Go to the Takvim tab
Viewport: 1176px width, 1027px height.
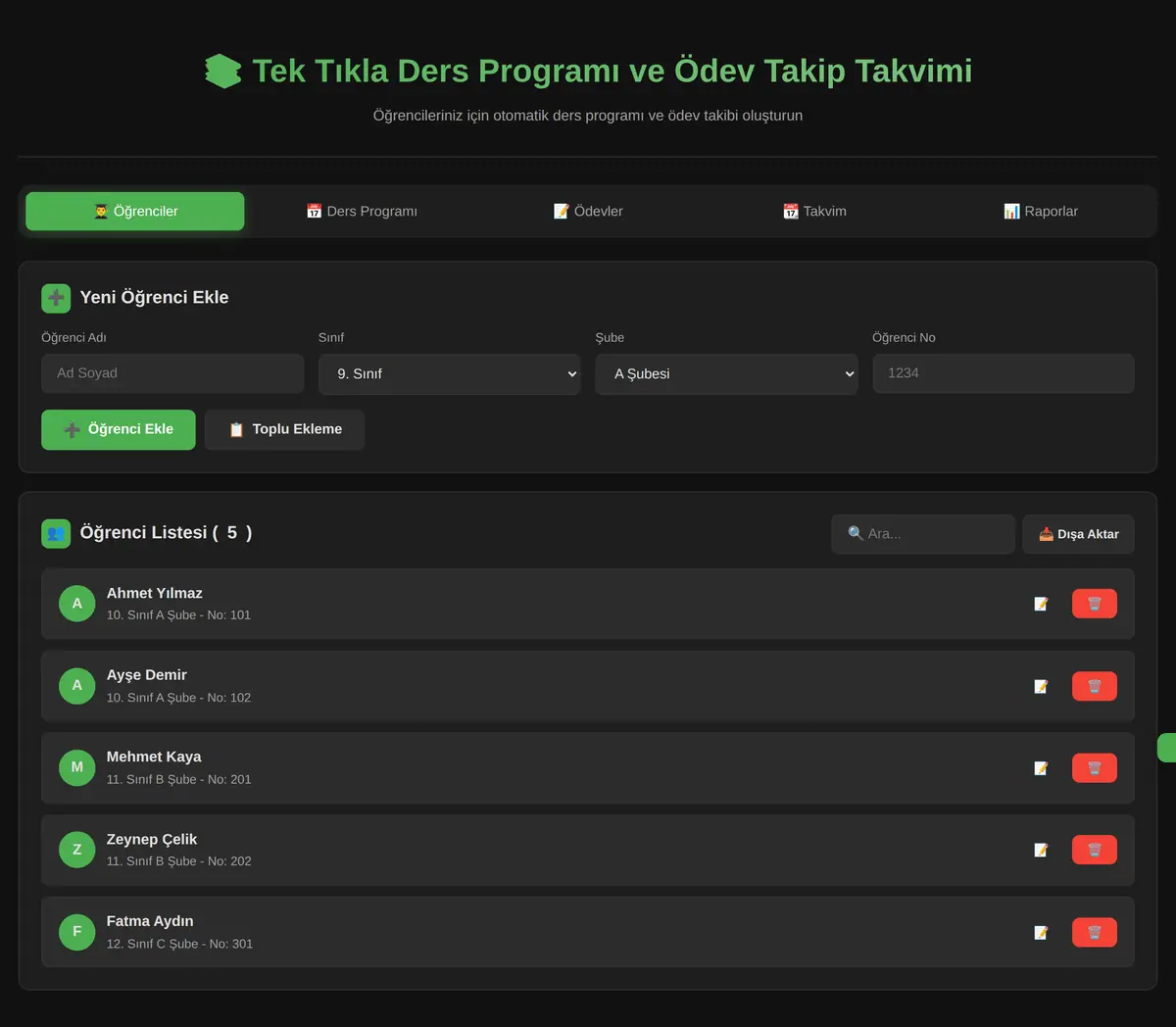[x=814, y=212]
